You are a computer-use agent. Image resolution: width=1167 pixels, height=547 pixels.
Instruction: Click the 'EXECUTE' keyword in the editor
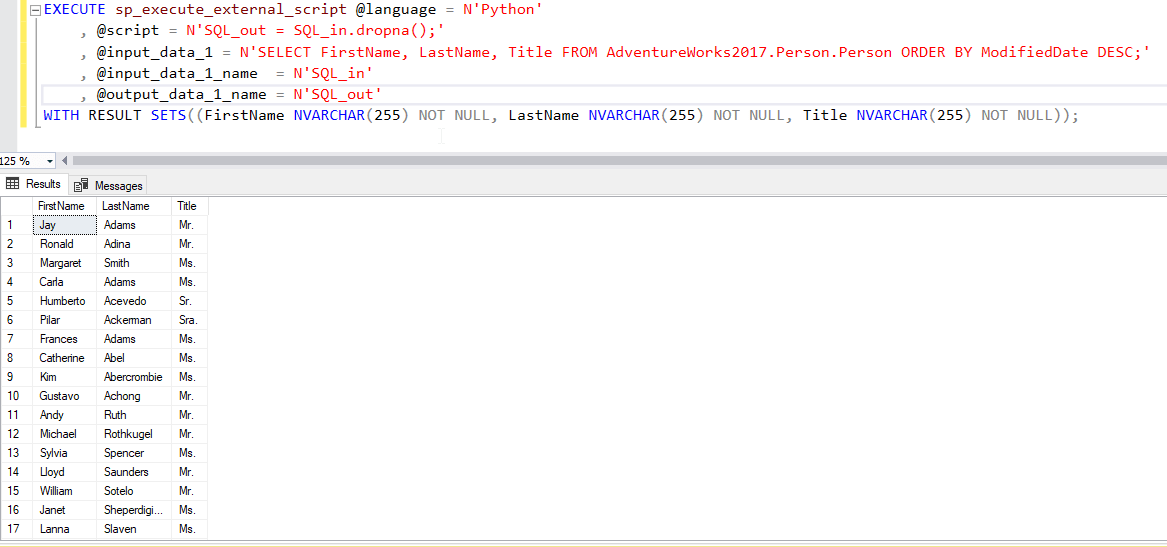(75, 10)
